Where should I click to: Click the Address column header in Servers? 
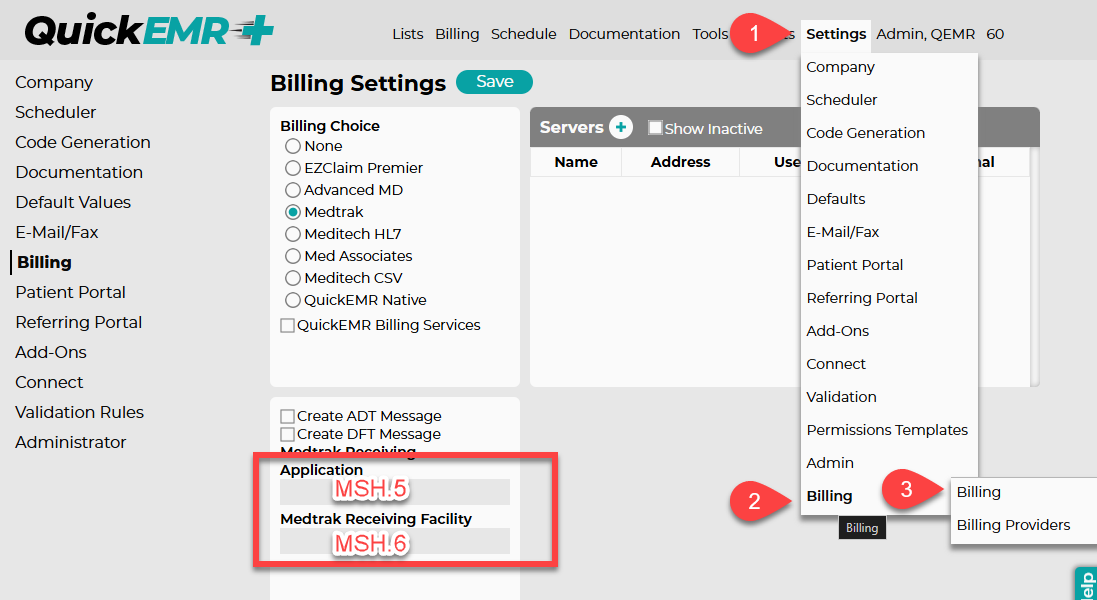click(x=681, y=162)
